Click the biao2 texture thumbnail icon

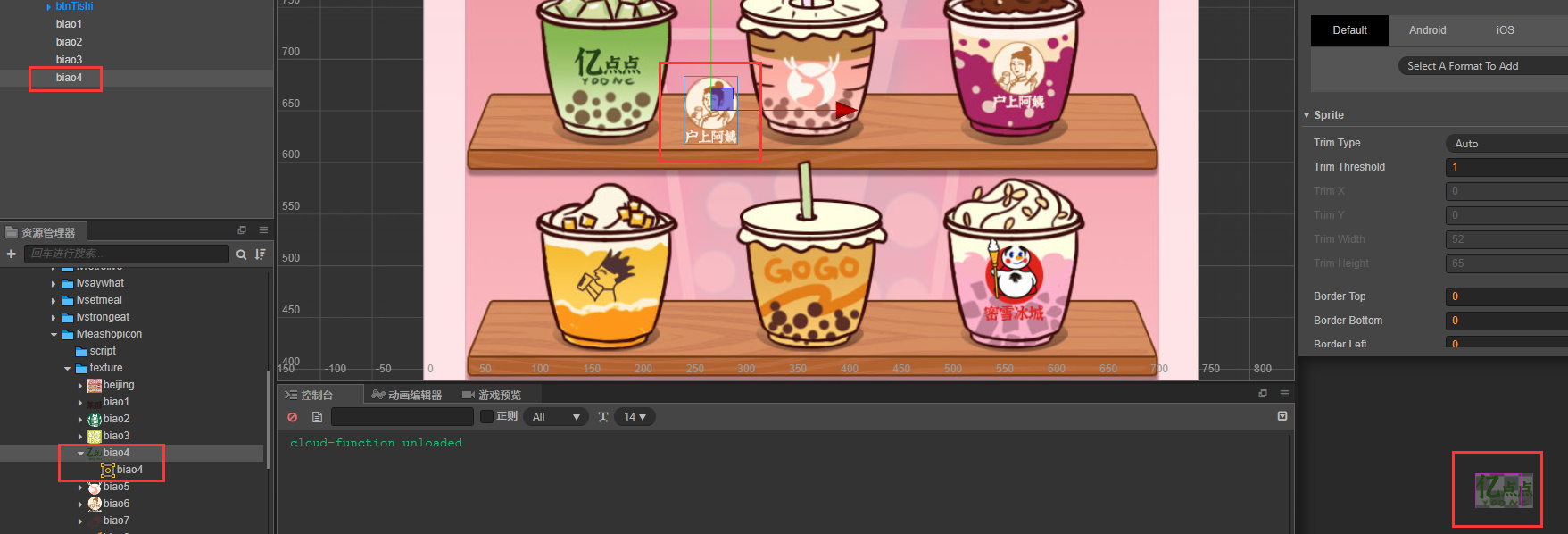[95, 420]
